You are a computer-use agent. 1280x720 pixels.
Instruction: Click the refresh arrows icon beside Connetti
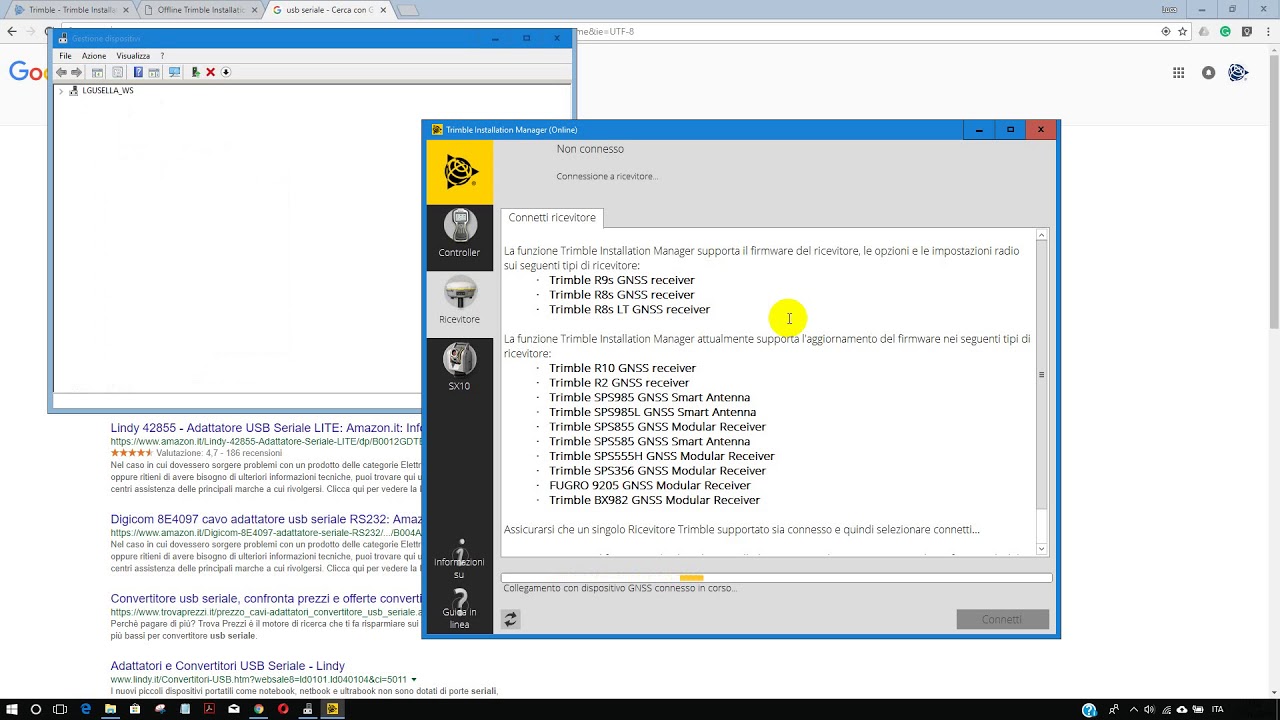click(510, 619)
